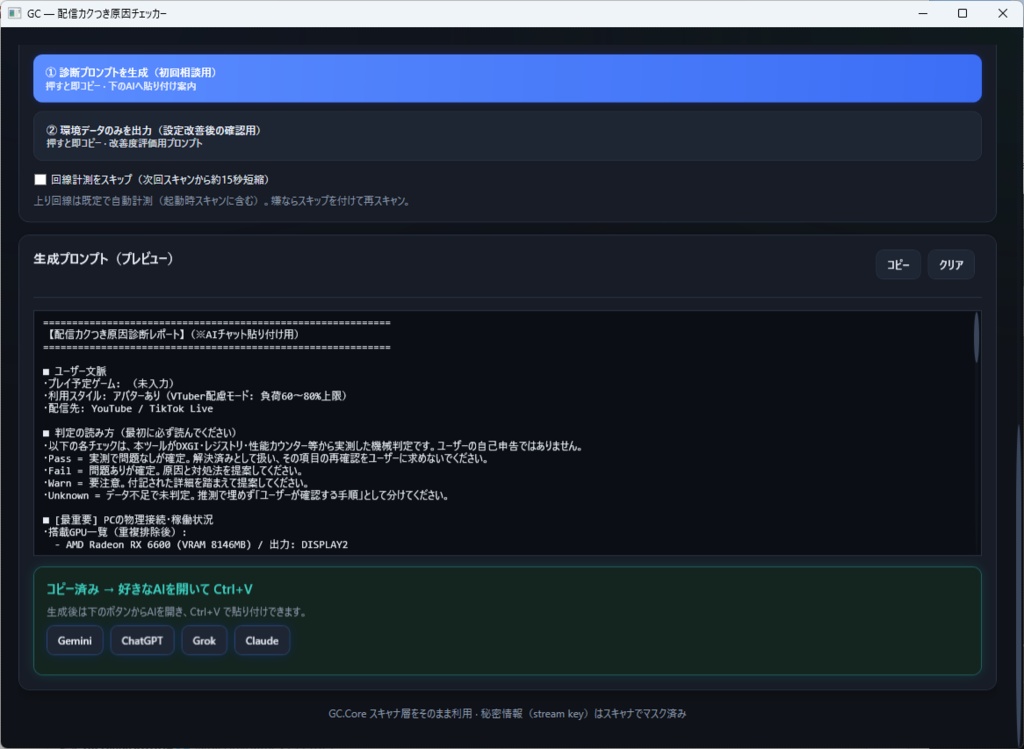This screenshot has height=749, width=1024.
Task: Click the Fail = 問題ありが確定 line
Action: click(x=173, y=471)
